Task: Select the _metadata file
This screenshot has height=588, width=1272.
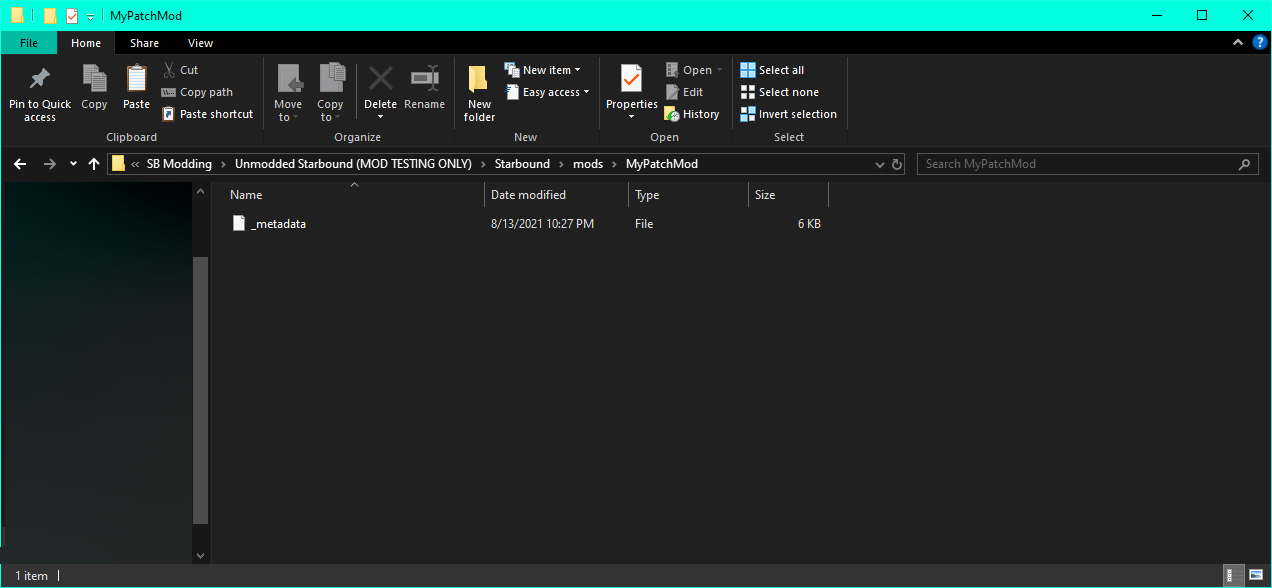Action: pyautogui.click(x=278, y=224)
